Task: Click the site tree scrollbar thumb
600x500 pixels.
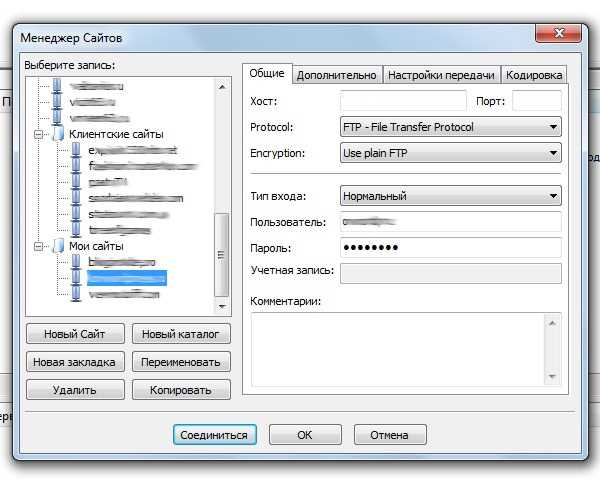Action: [222, 255]
